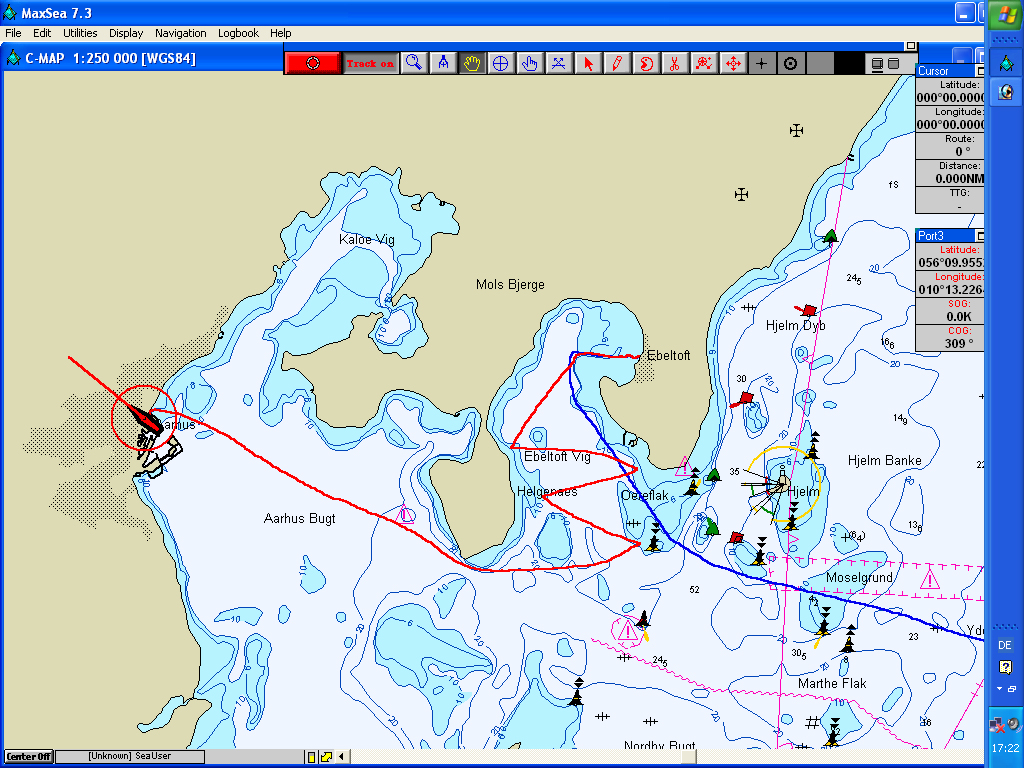Select the divider compass measuring tool
Viewport: 1024px width, 768px height.
click(x=443, y=63)
